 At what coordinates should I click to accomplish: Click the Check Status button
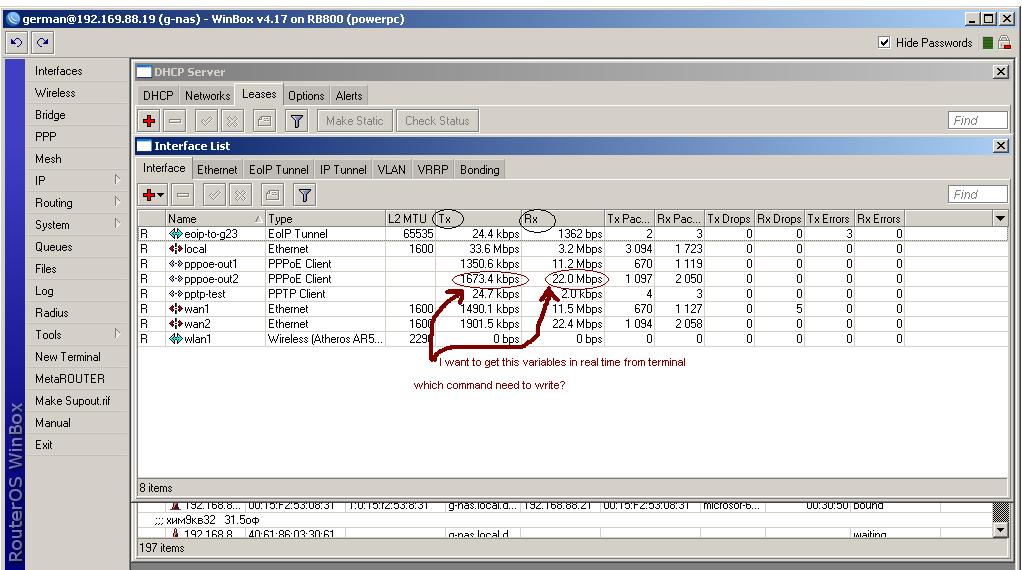pos(437,121)
